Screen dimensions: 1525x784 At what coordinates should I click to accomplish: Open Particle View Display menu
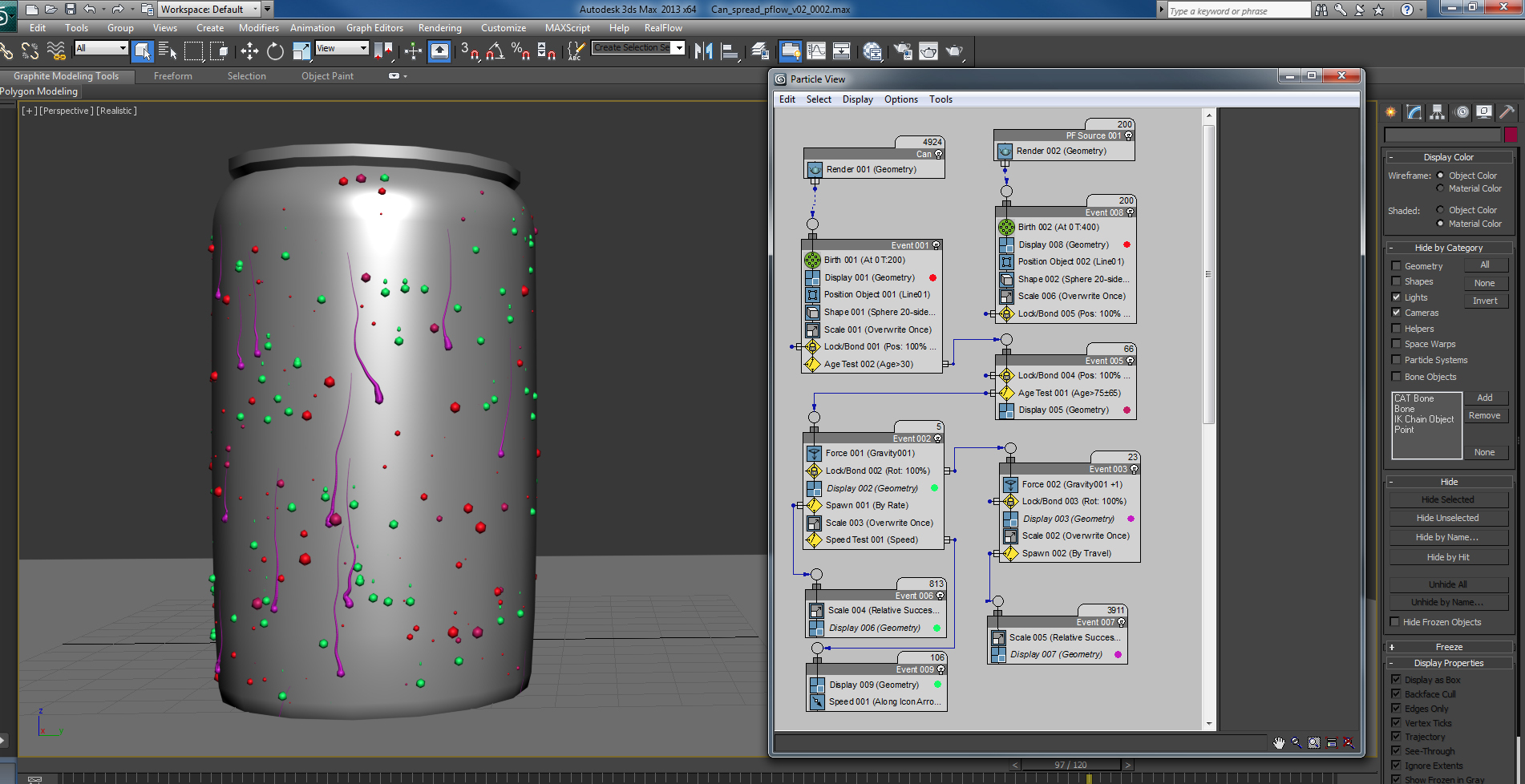(857, 99)
